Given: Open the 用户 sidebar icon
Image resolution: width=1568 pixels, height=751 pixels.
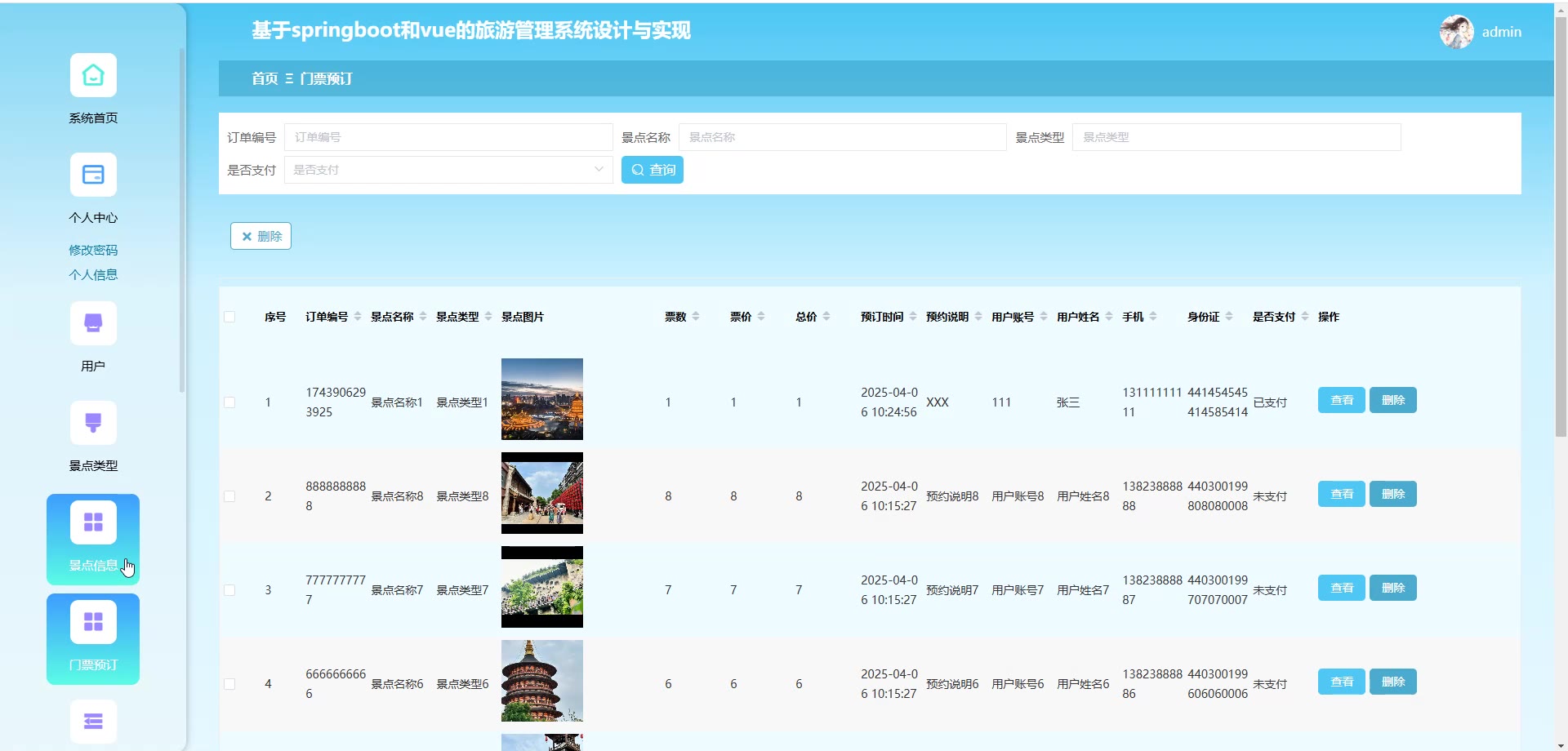Looking at the screenshot, I should (x=93, y=324).
